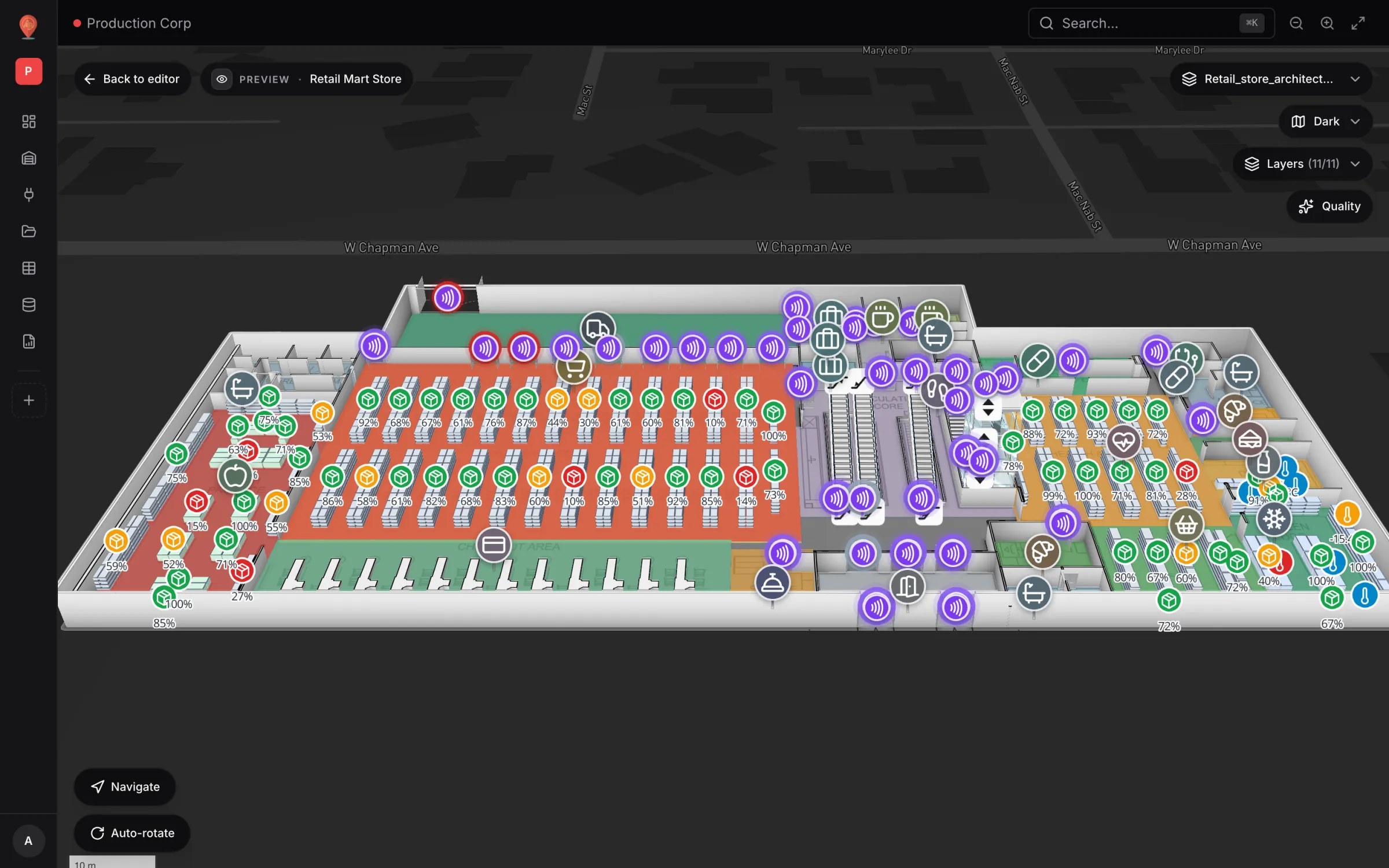The image size is (1389, 868).
Task: Click the delivery truck map marker
Action: 597,329
